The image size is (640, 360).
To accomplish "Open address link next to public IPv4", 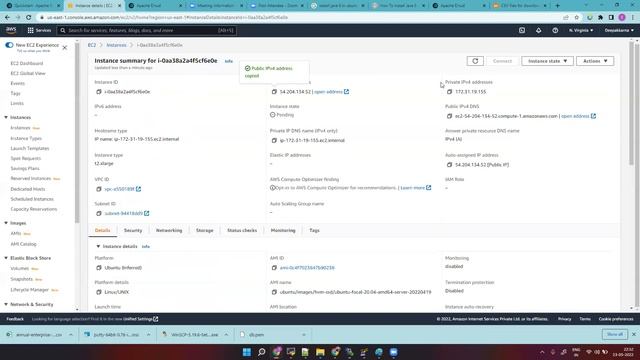I will pos(331,92).
